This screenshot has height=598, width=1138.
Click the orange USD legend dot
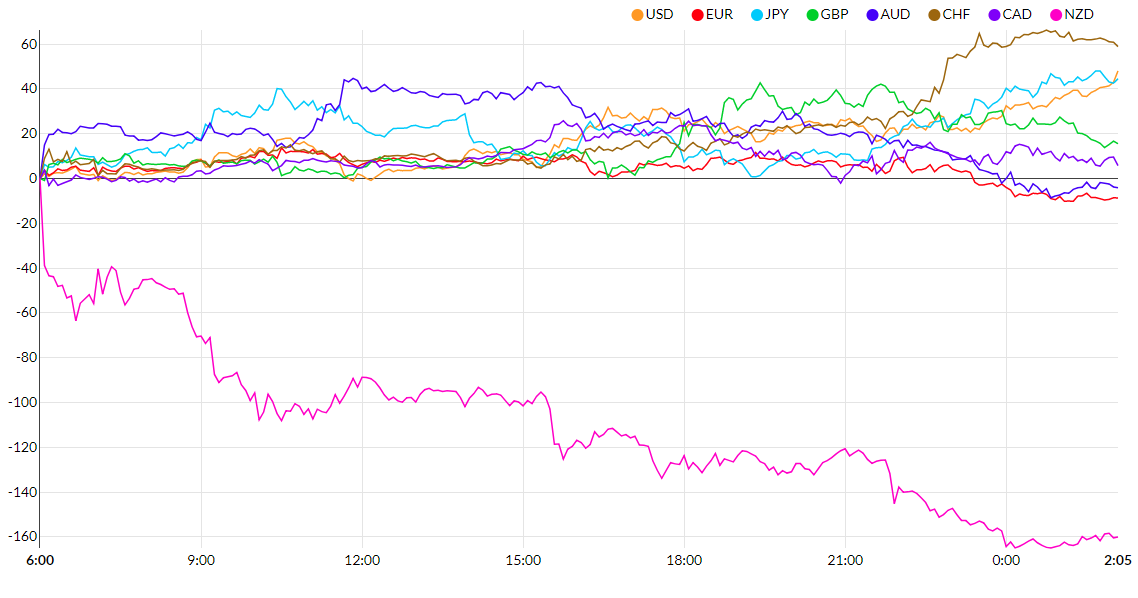[637, 15]
